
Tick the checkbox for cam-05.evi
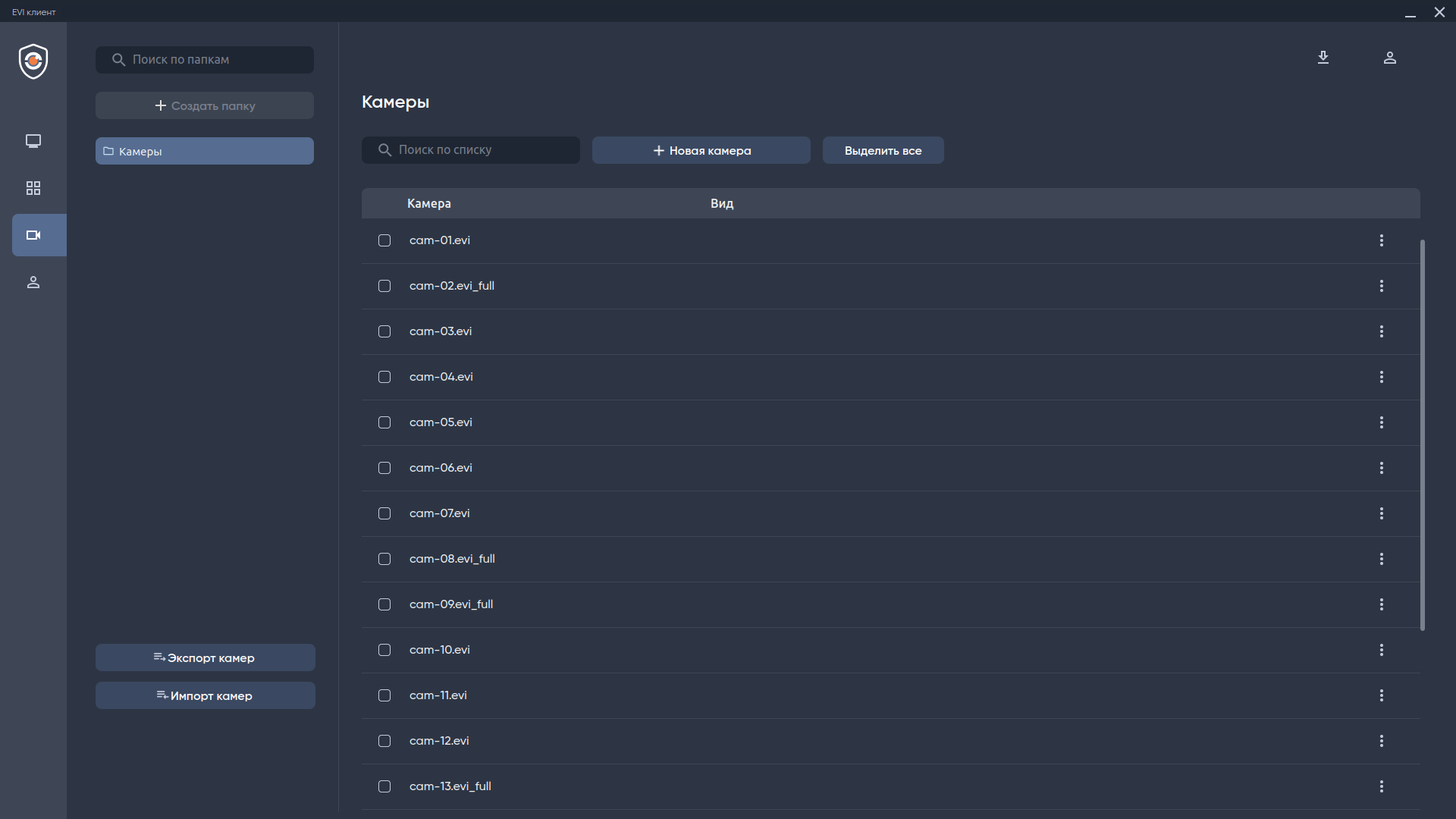point(384,422)
